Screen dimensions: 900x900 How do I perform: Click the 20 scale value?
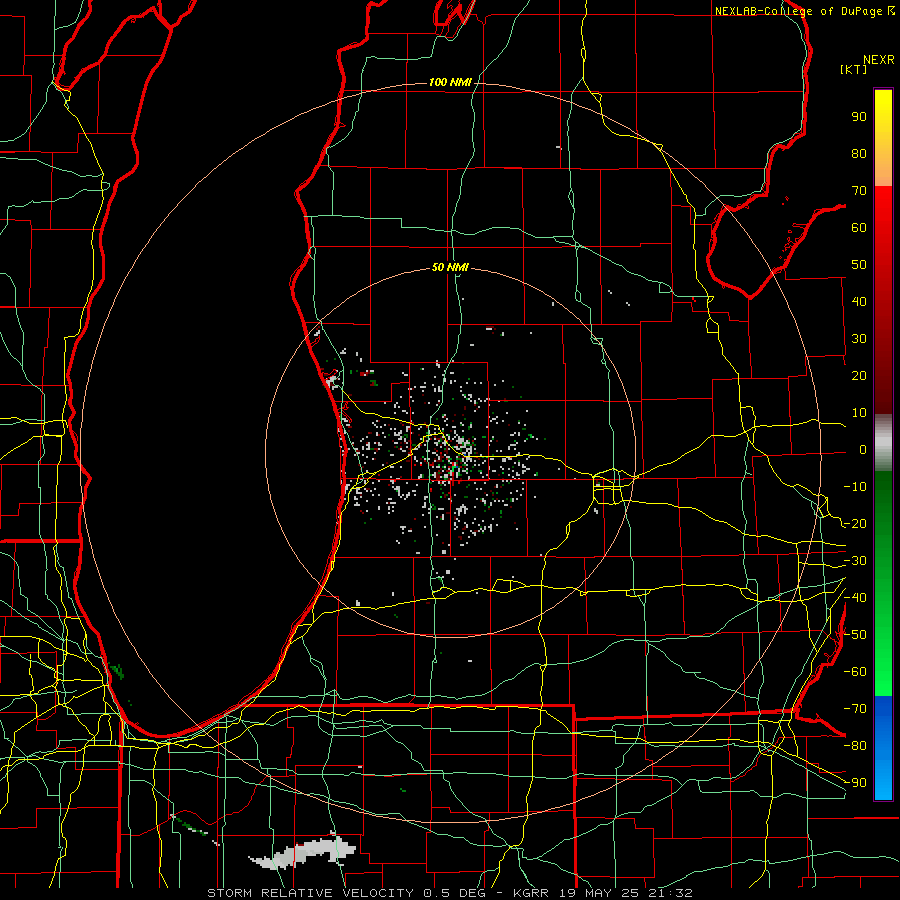859,376
